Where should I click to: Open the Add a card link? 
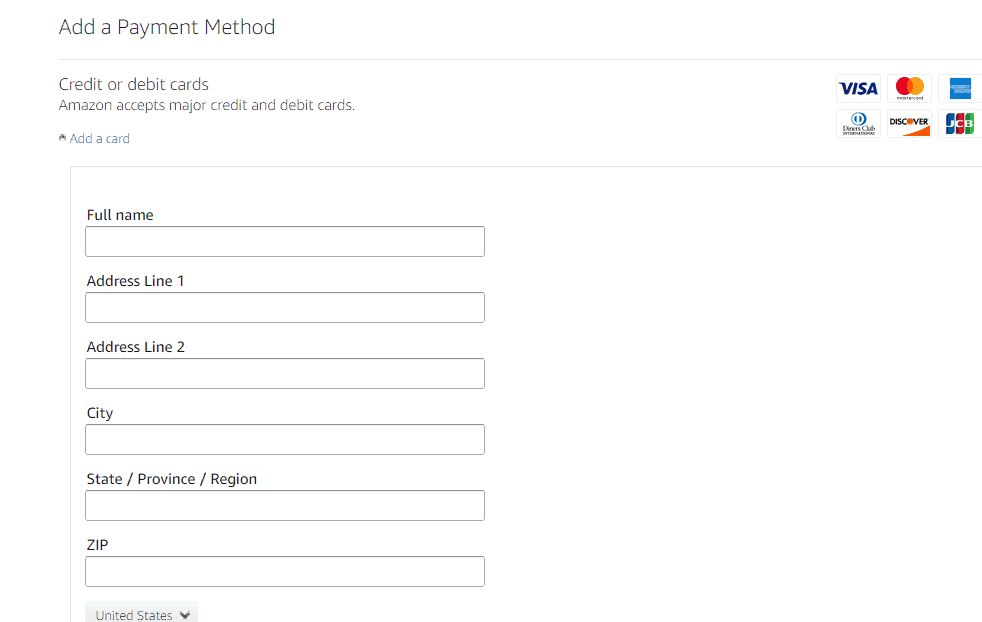point(100,139)
